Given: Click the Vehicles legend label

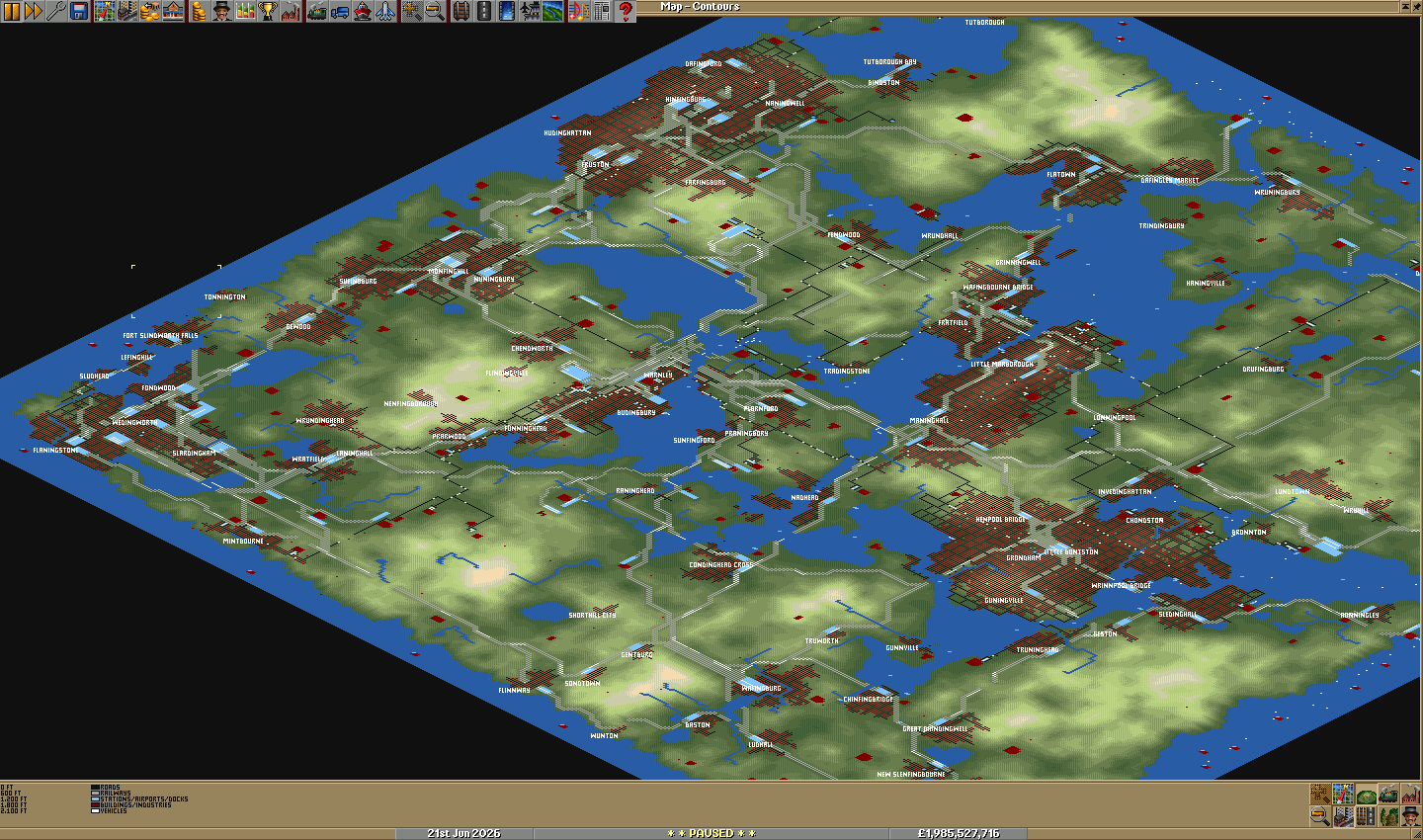Looking at the screenshot, I should click(x=114, y=811).
